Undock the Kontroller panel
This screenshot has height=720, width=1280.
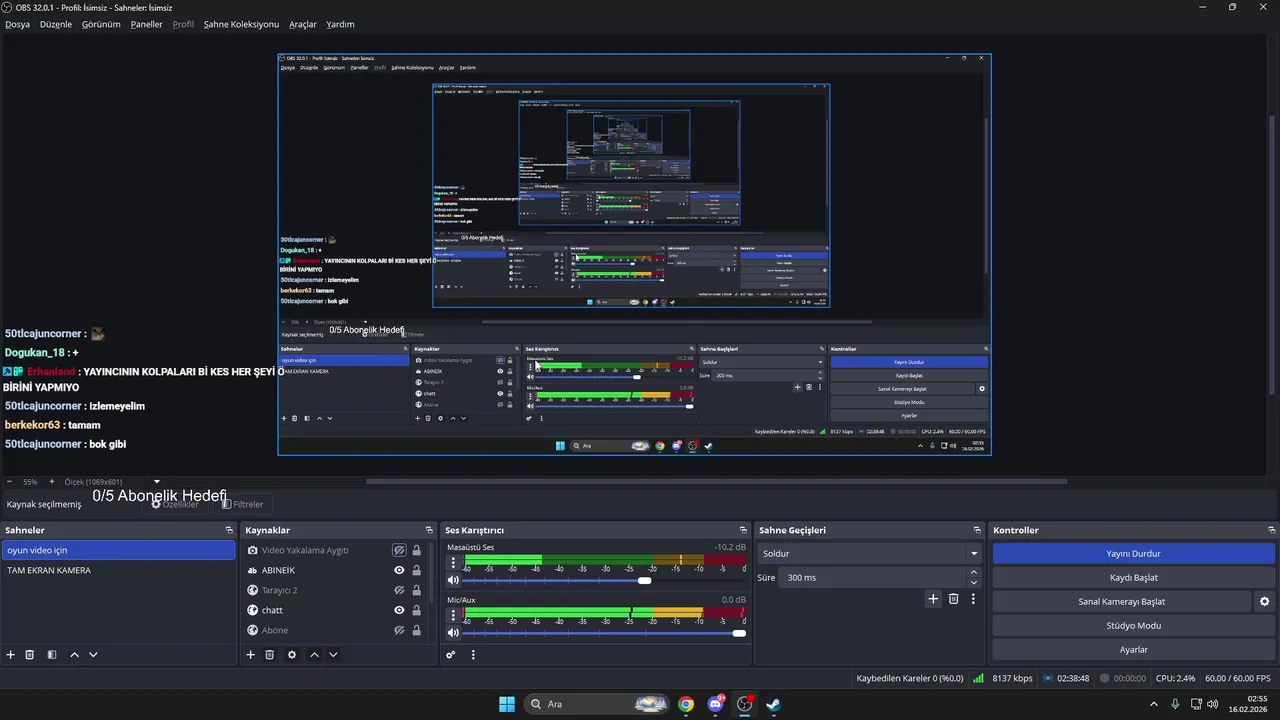tap(1270, 530)
